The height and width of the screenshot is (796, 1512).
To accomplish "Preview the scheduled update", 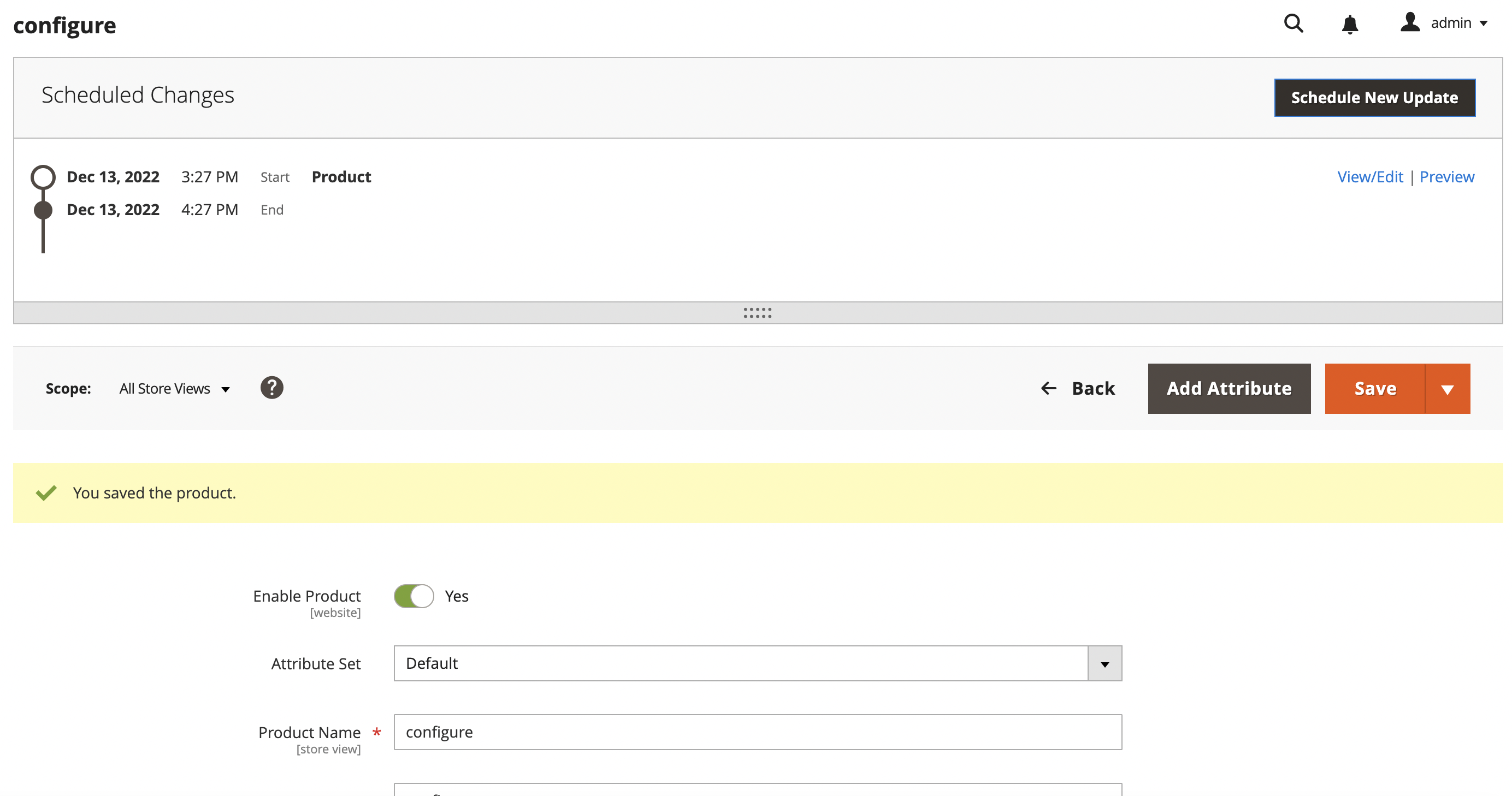I will [1446, 176].
